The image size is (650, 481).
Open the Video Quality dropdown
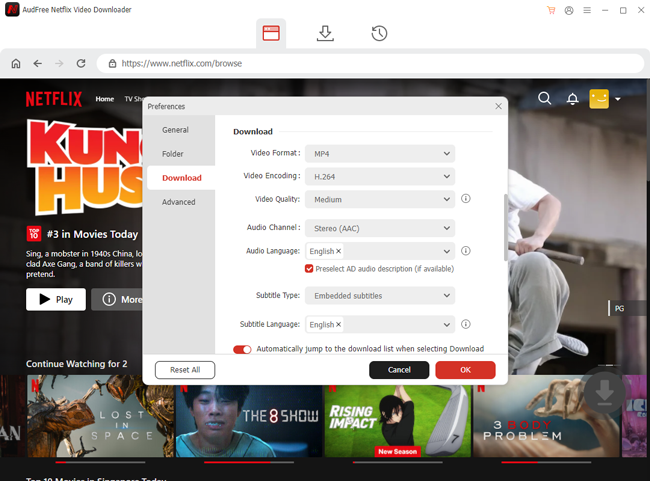[380, 199]
